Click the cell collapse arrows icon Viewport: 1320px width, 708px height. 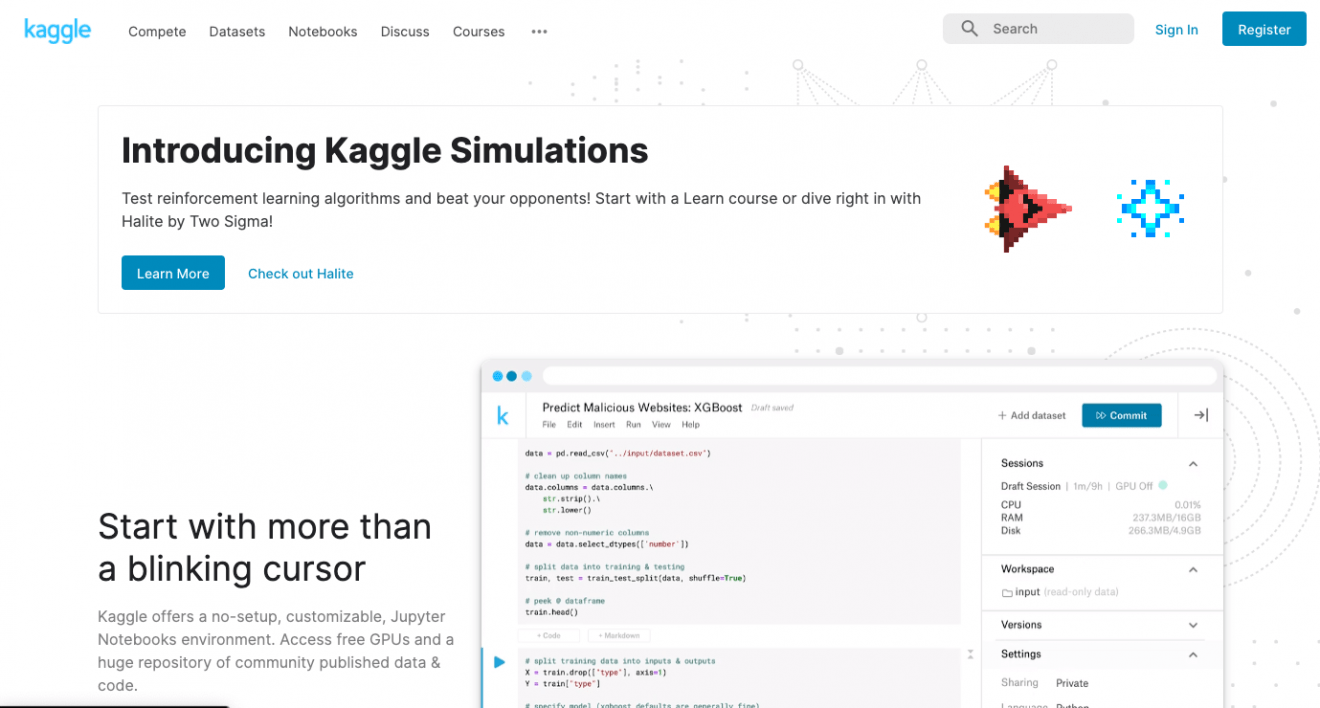pyautogui.click(x=970, y=654)
